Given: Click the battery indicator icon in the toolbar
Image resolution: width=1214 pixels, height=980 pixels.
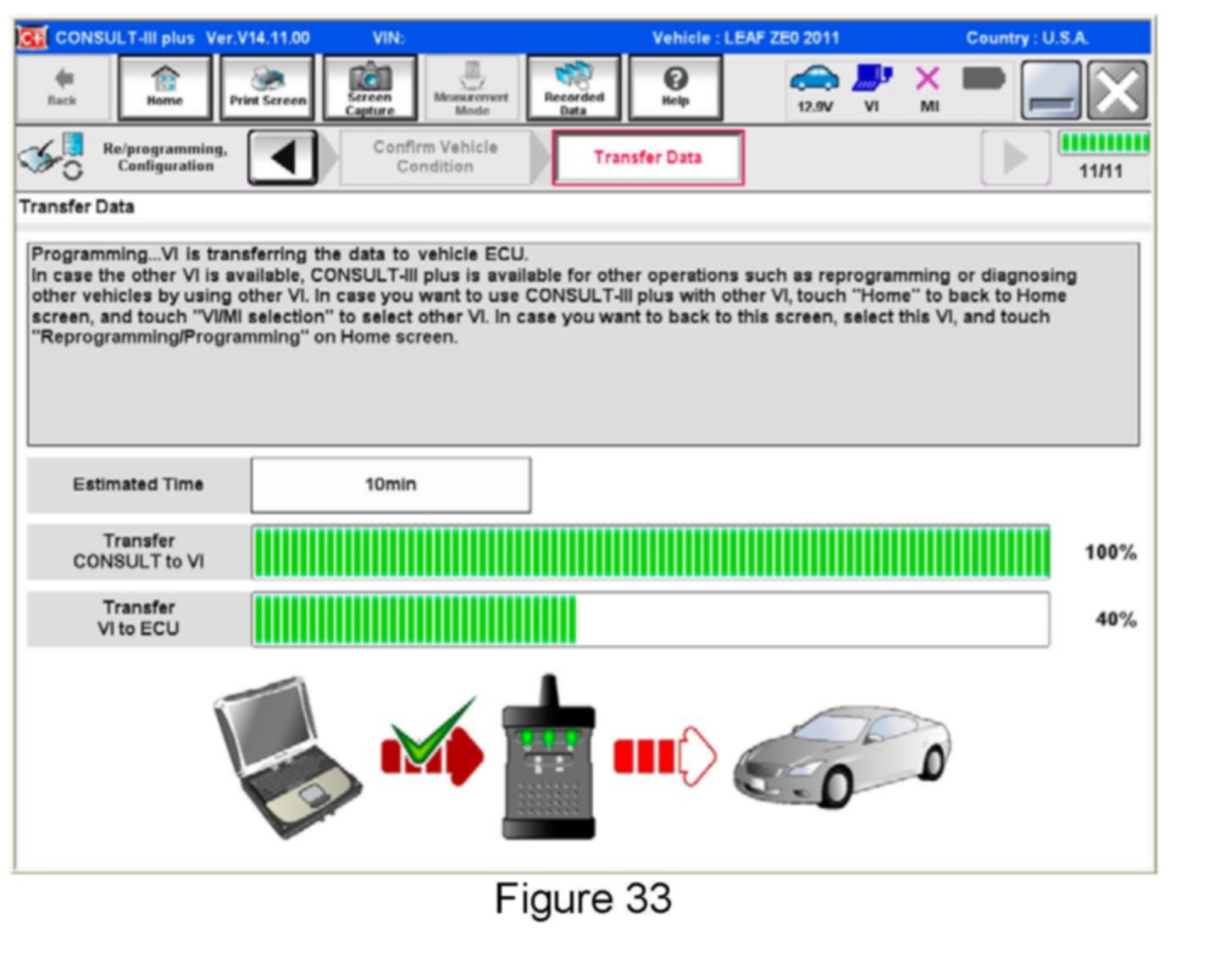Looking at the screenshot, I should tap(983, 80).
